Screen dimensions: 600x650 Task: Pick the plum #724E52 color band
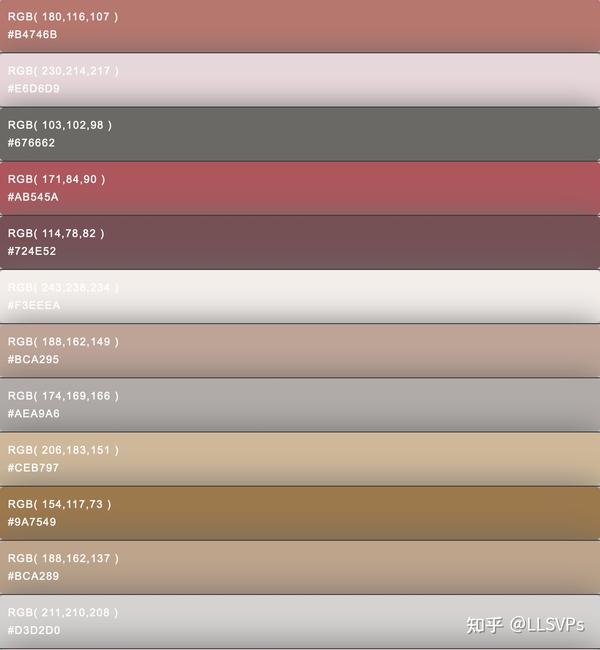(300, 242)
